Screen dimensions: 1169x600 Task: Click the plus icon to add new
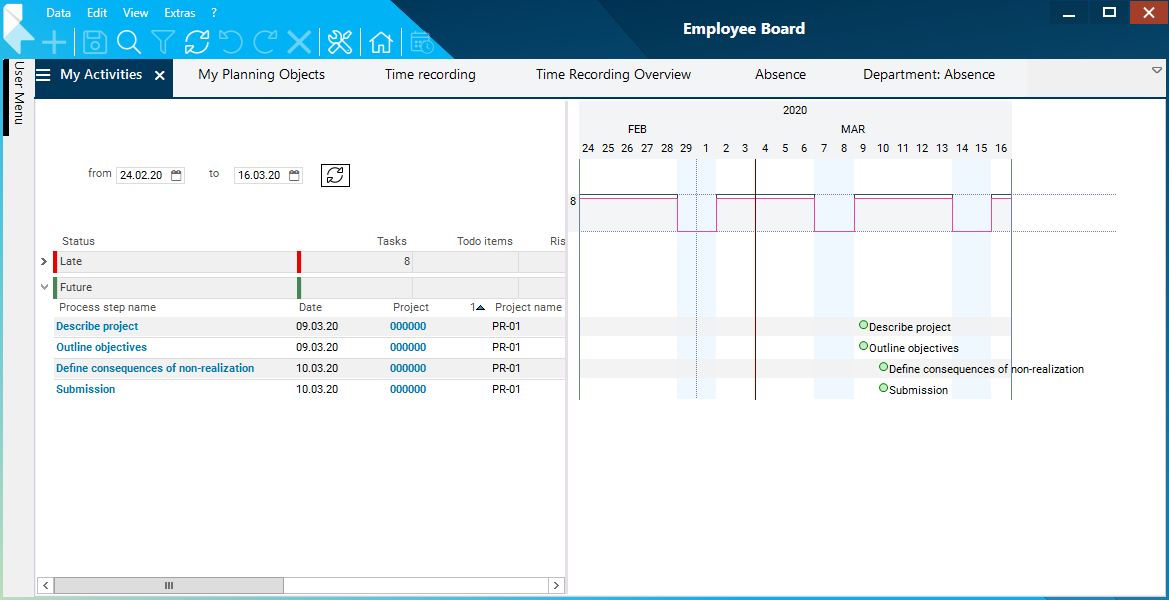[54, 42]
